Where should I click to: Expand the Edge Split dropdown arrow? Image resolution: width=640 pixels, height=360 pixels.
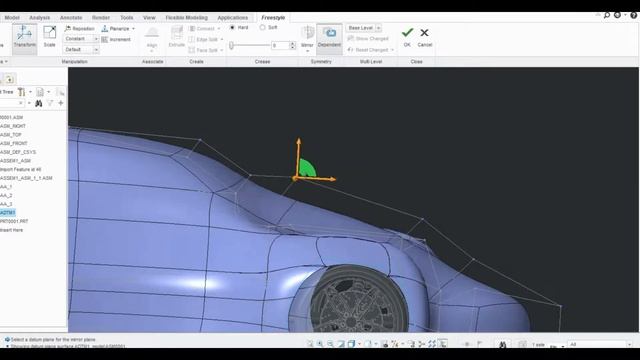(x=222, y=40)
